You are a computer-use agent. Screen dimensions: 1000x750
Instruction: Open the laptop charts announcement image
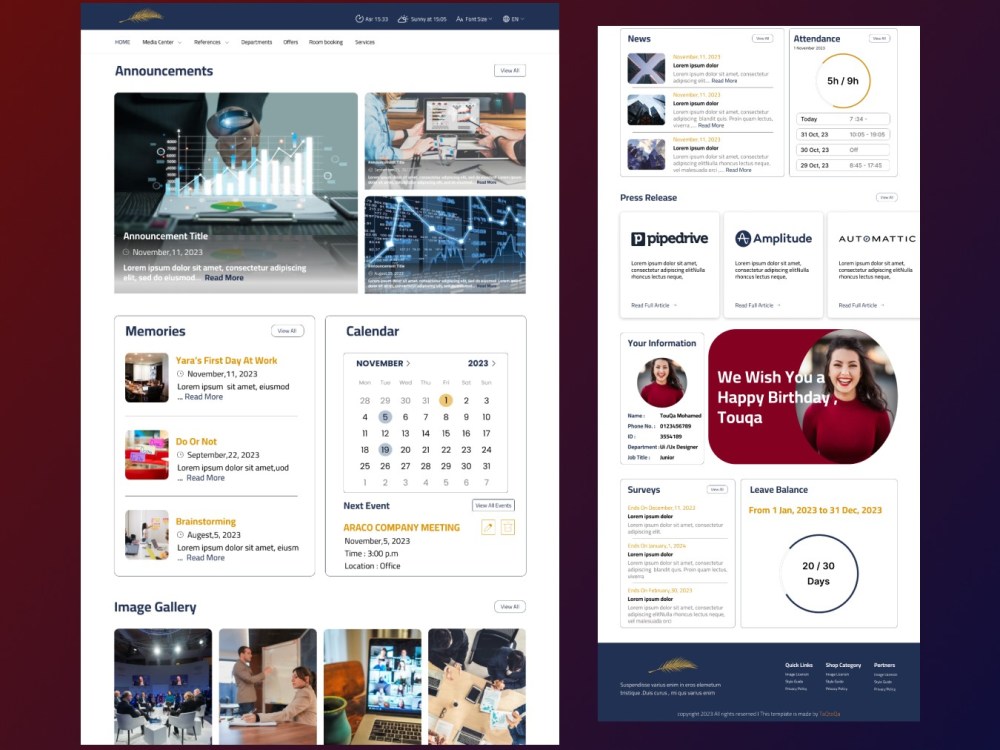click(x=445, y=141)
